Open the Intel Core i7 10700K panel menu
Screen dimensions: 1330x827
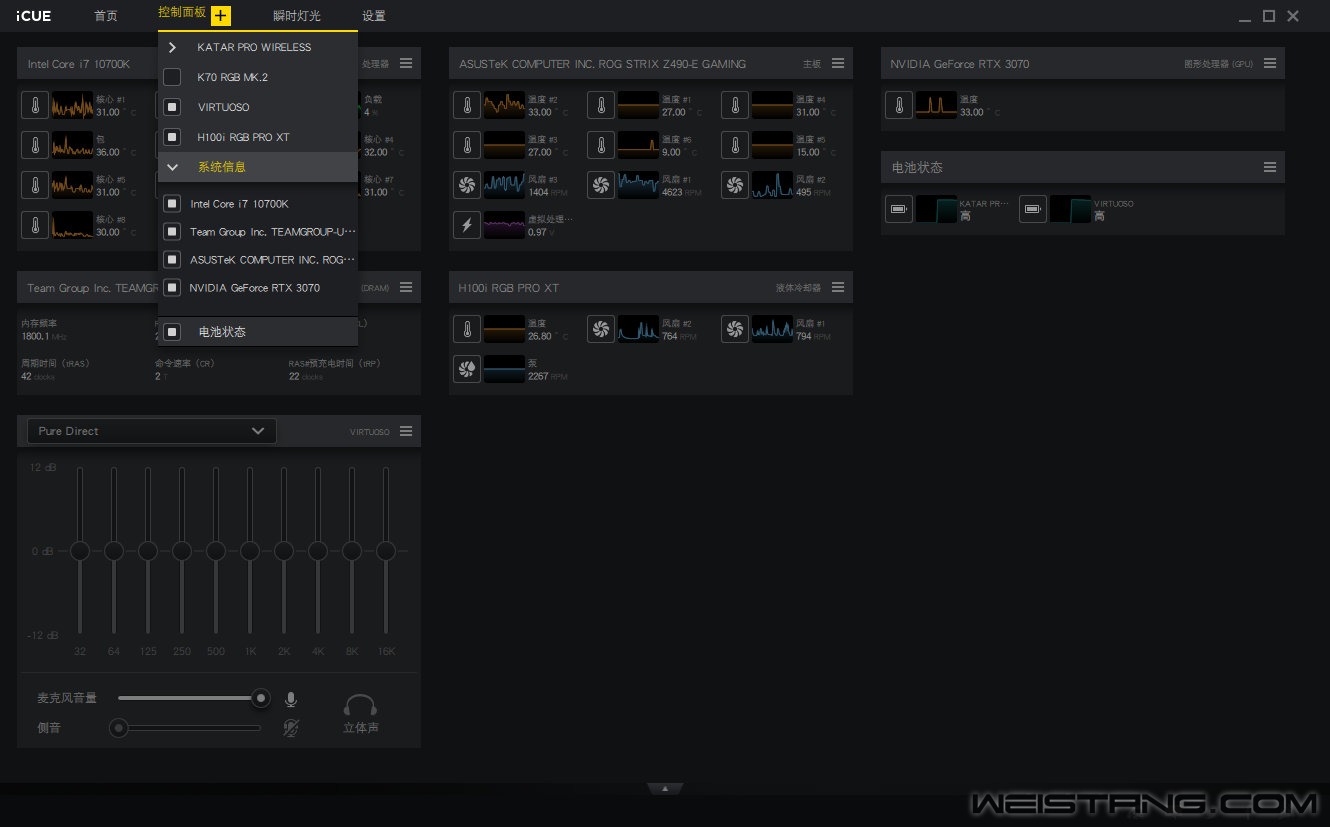click(406, 63)
